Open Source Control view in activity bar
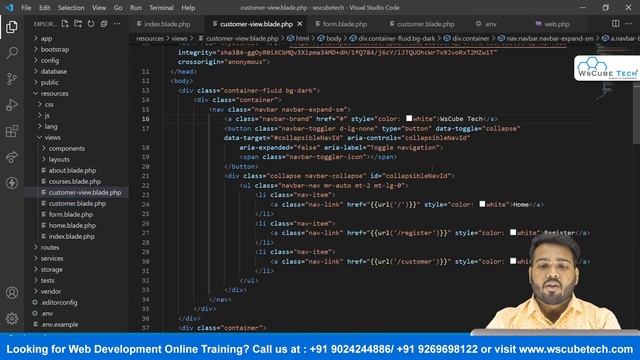640x360 pixels. click(12, 79)
